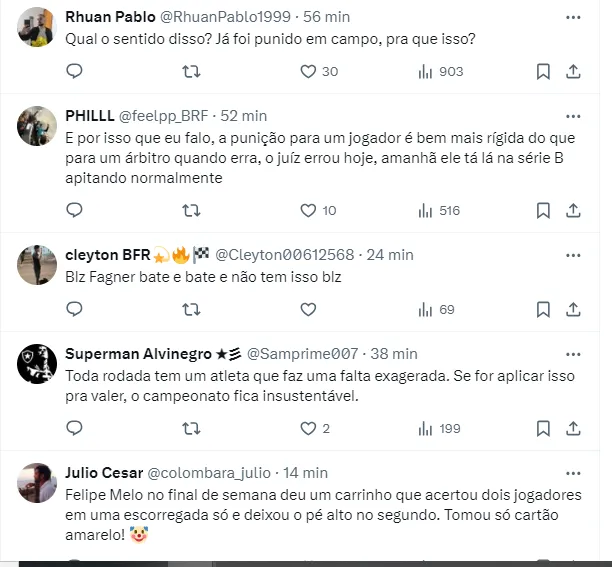This screenshot has height=567, width=612.
Task: Open more options on Superman Alvinegro's tweet
Action: pos(573,353)
